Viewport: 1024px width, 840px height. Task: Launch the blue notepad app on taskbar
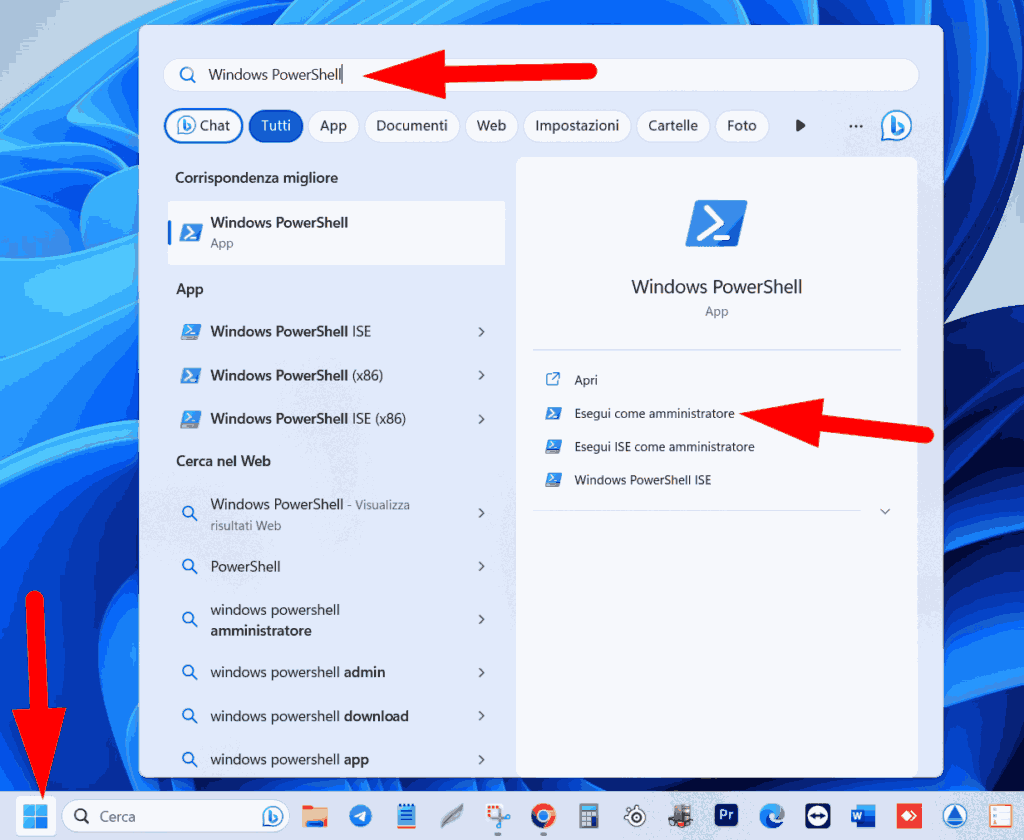(x=406, y=816)
